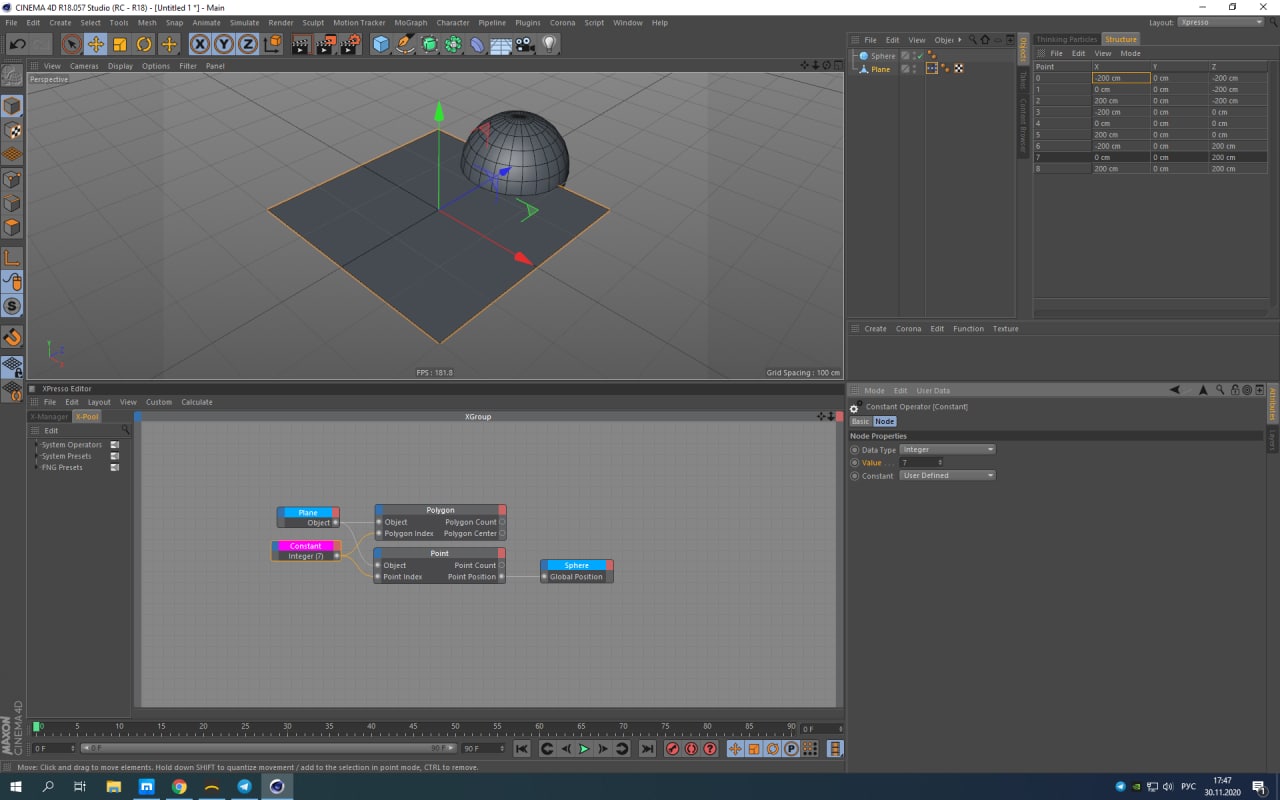The image size is (1280, 800).
Task: Switch to the Thinking Particles tab
Action: [x=1067, y=39]
